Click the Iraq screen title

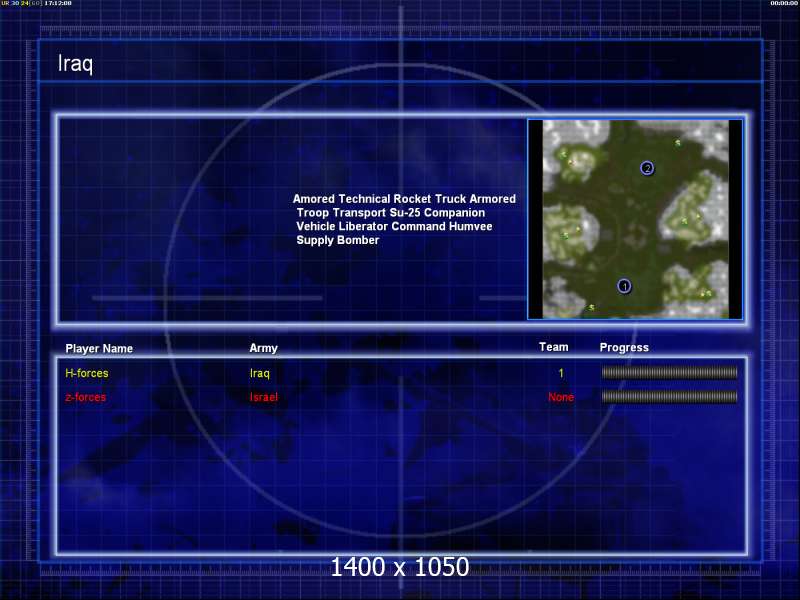[75, 64]
